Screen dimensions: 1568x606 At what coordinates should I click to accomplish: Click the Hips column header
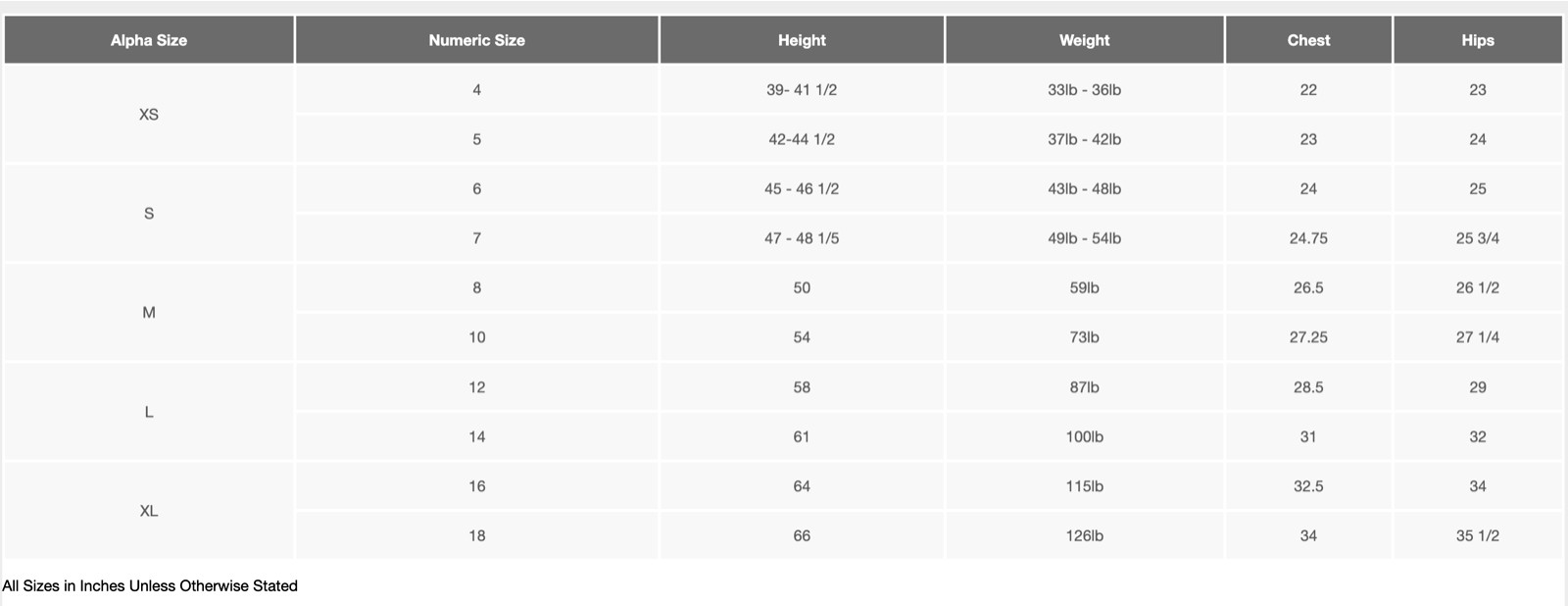(x=1477, y=40)
